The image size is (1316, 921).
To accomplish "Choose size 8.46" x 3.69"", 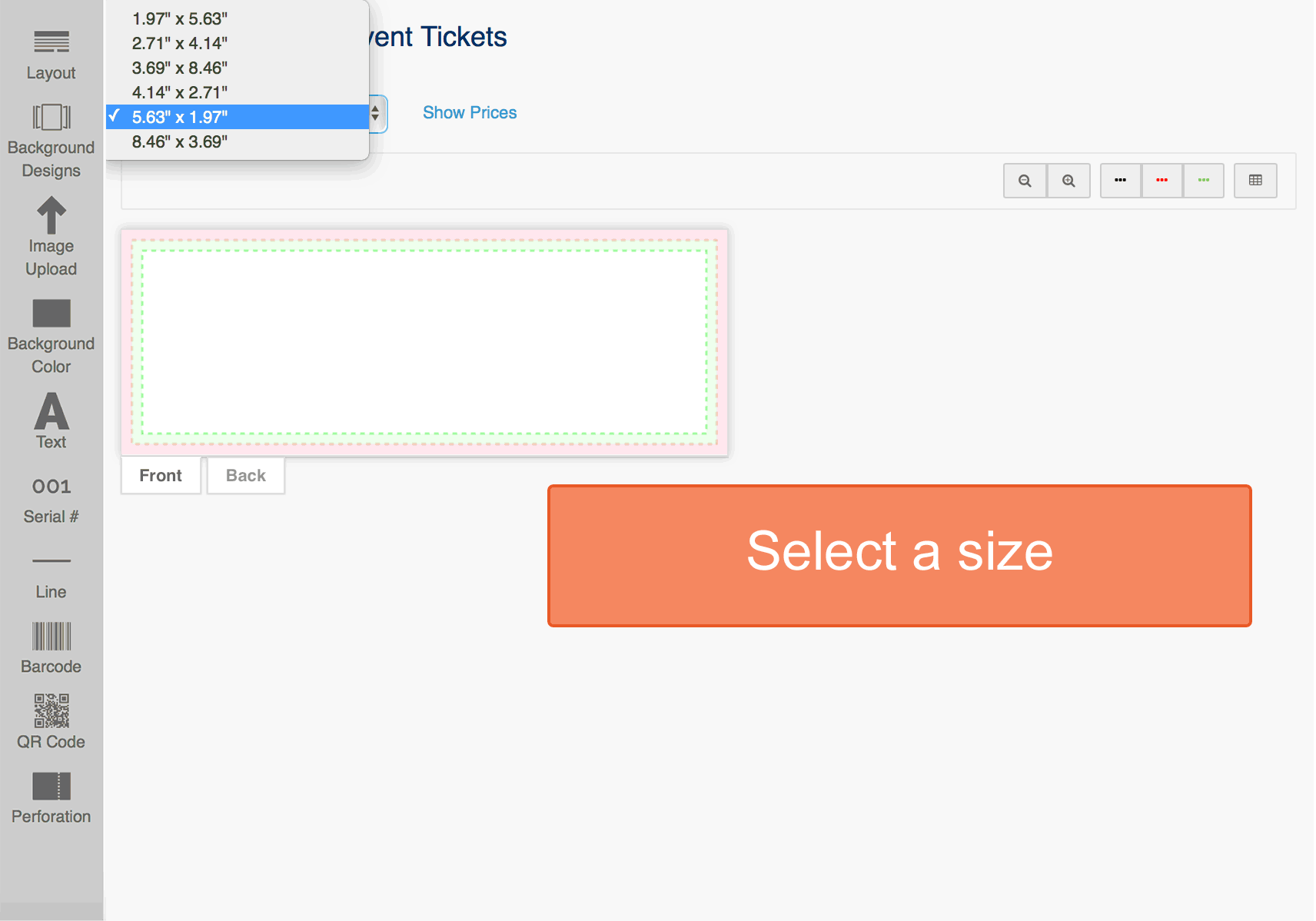I will pos(238,141).
